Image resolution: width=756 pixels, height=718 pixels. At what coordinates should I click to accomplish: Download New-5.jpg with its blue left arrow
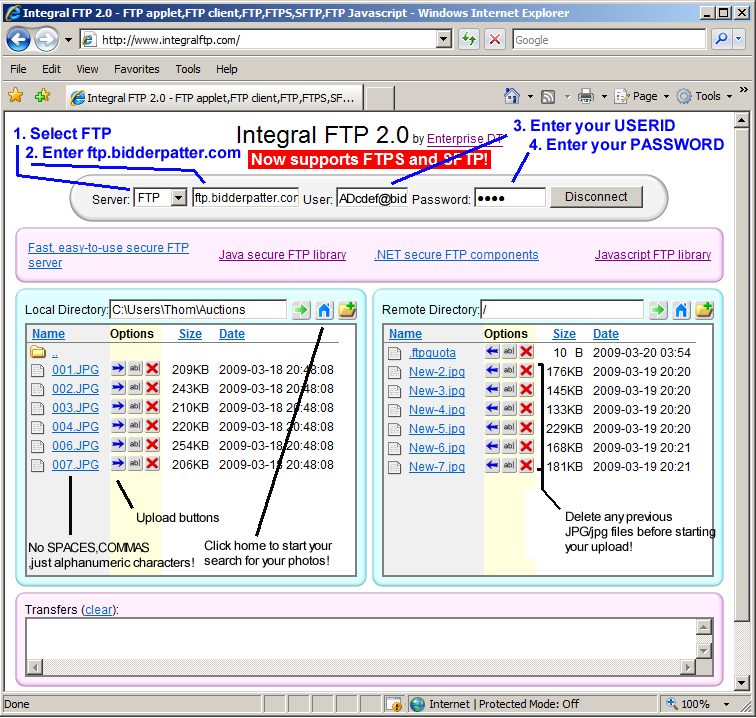click(492, 427)
